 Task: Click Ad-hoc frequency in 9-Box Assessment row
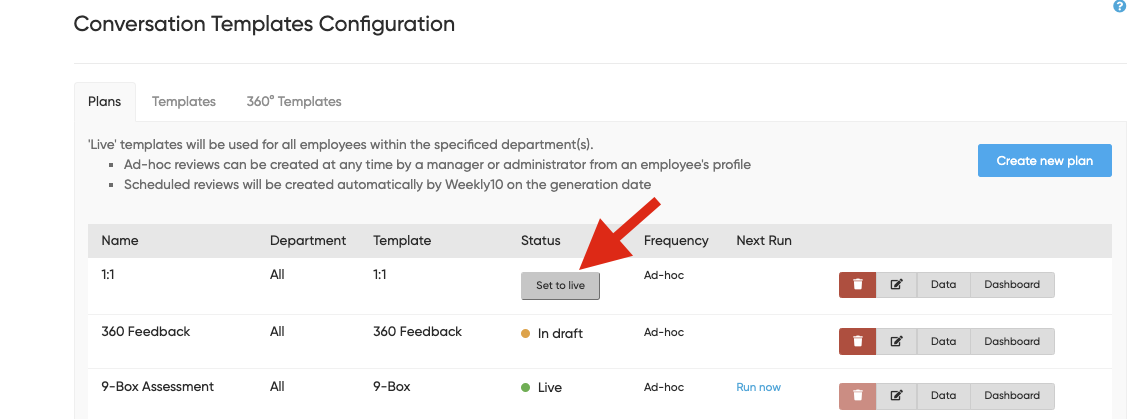click(x=664, y=388)
